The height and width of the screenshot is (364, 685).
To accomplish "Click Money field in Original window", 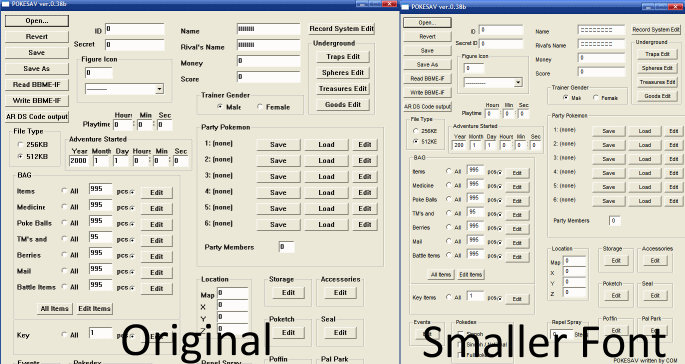I will pos(268,61).
